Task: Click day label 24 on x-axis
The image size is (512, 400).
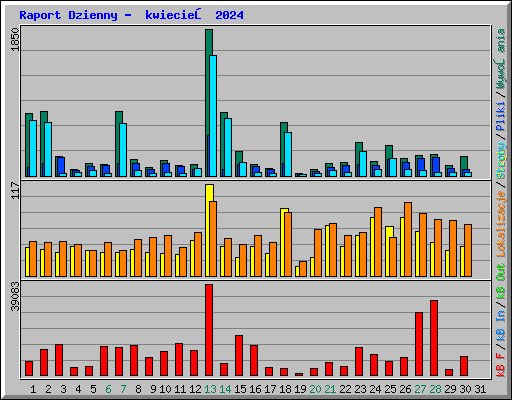Action: [x=375, y=389]
